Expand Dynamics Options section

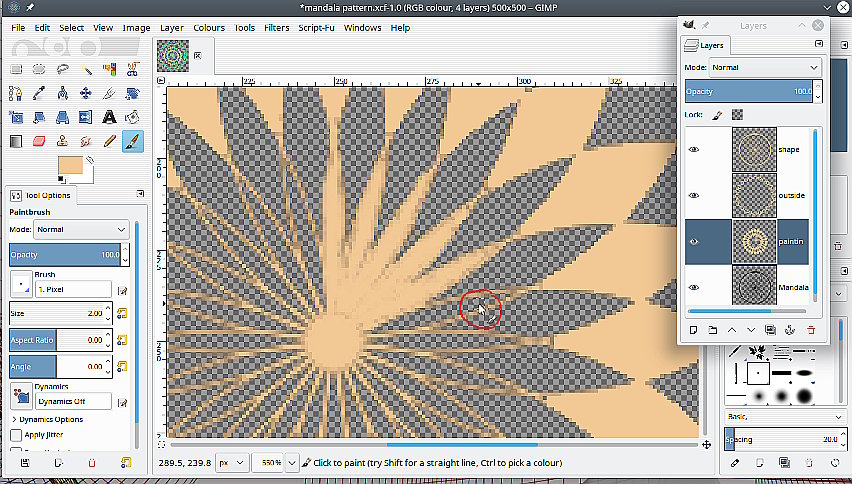(x=14, y=419)
